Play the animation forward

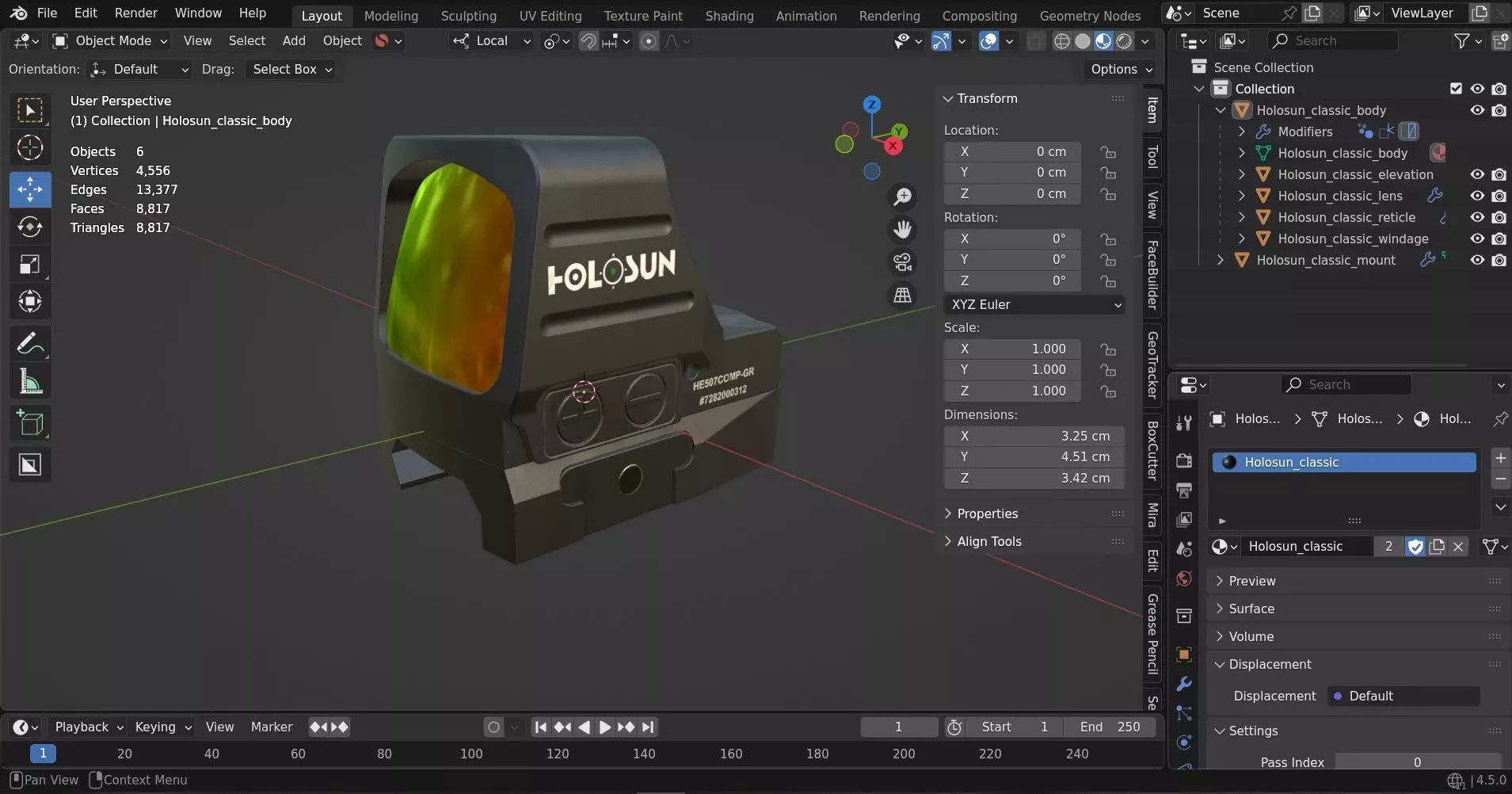pyautogui.click(x=604, y=727)
